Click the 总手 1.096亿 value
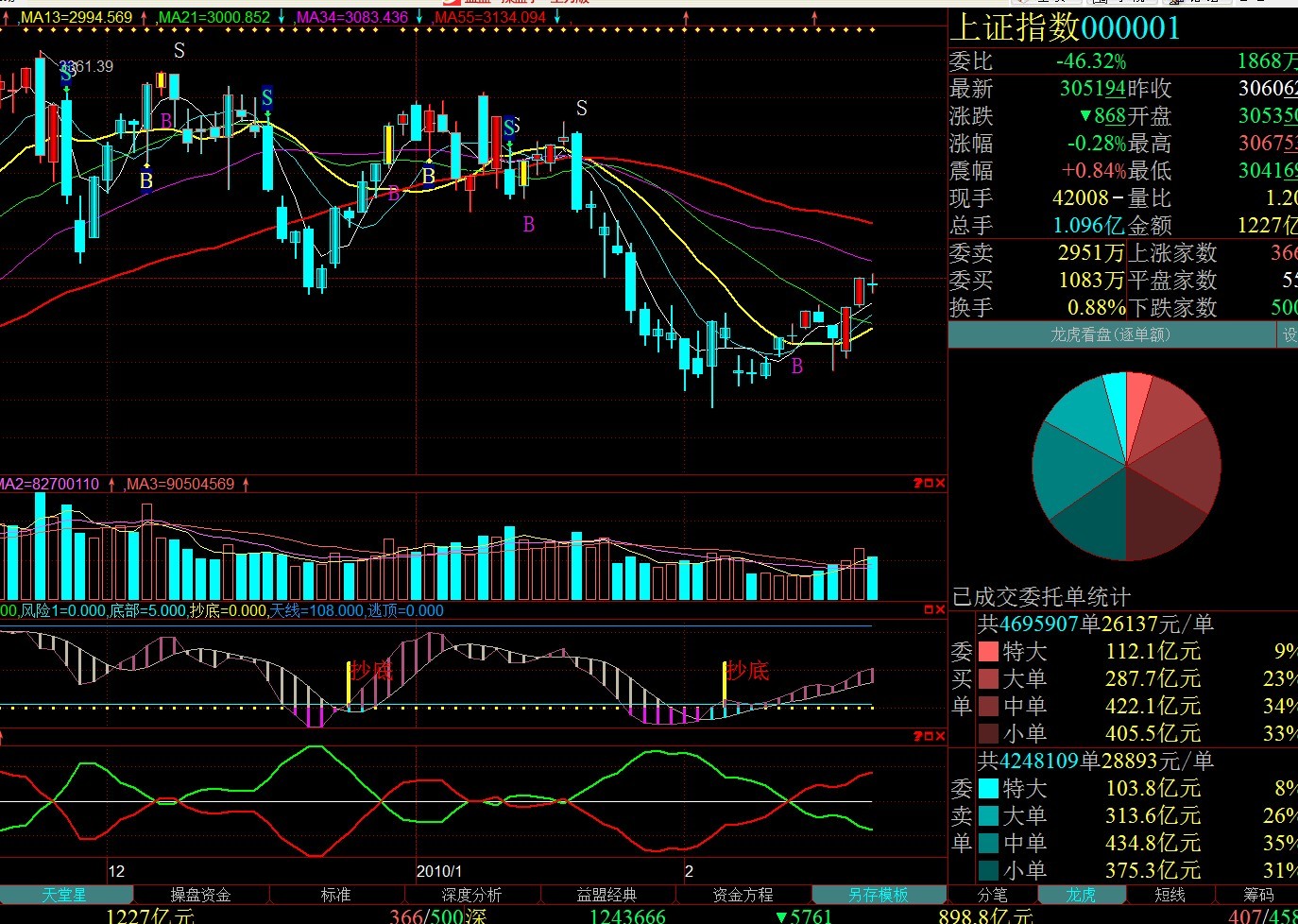 click(x=1089, y=226)
